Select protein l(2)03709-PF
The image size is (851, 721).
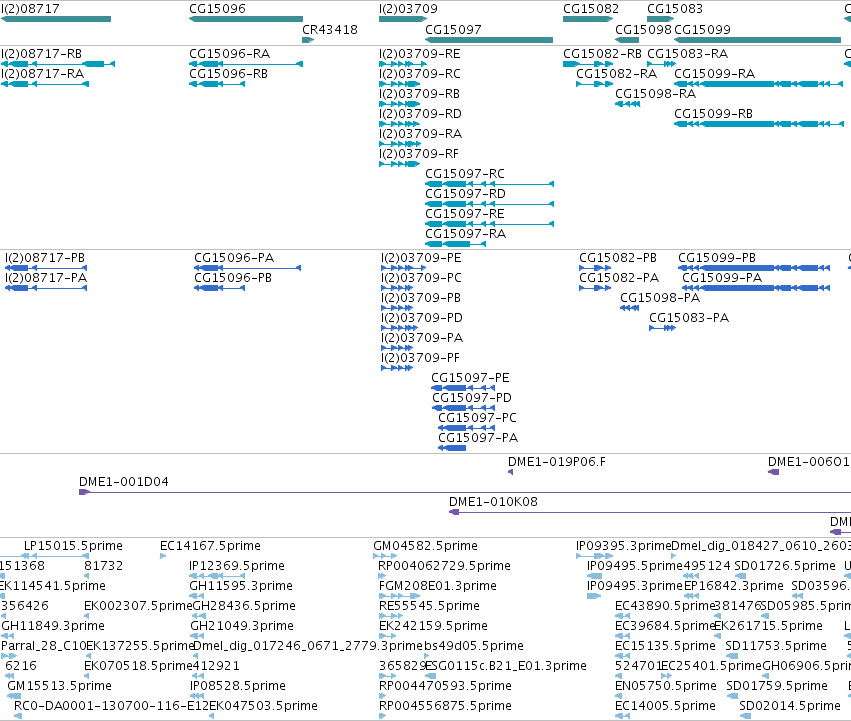pyautogui.click(x=397, y=368)
